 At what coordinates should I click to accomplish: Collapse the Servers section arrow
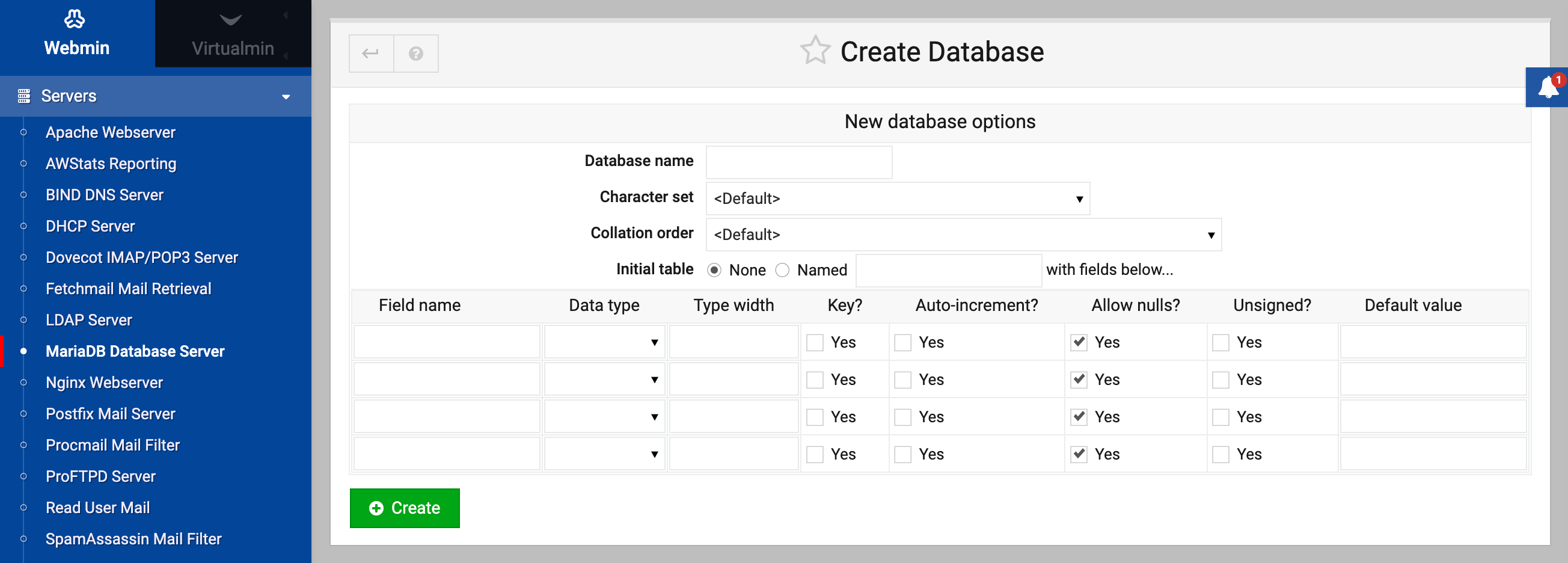tap(286, 97)
